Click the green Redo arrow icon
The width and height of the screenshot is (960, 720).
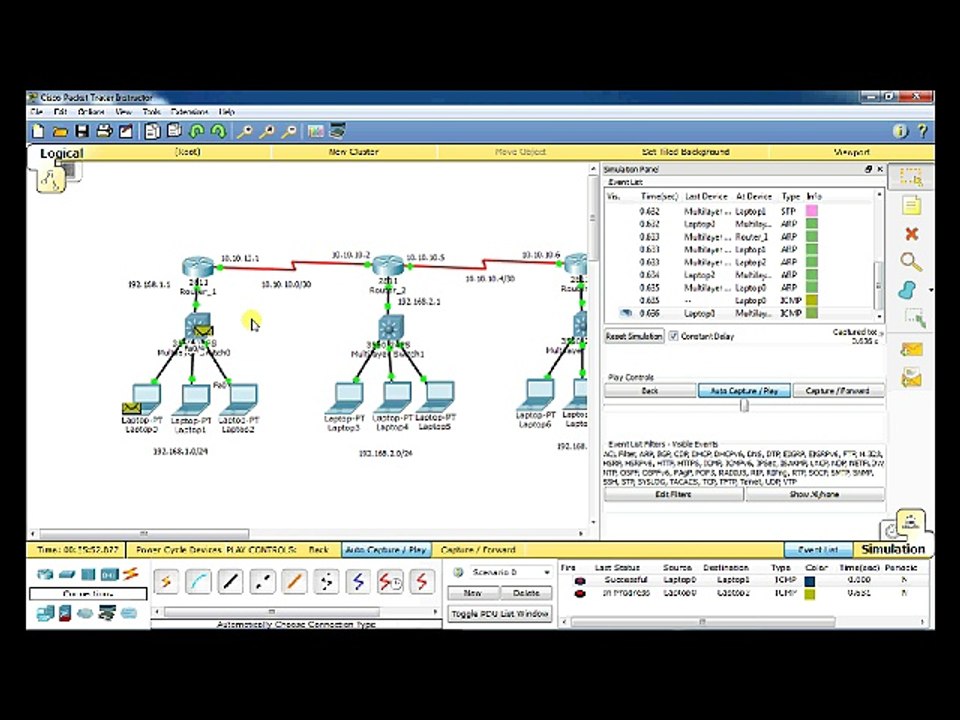(x=219, y=131)
